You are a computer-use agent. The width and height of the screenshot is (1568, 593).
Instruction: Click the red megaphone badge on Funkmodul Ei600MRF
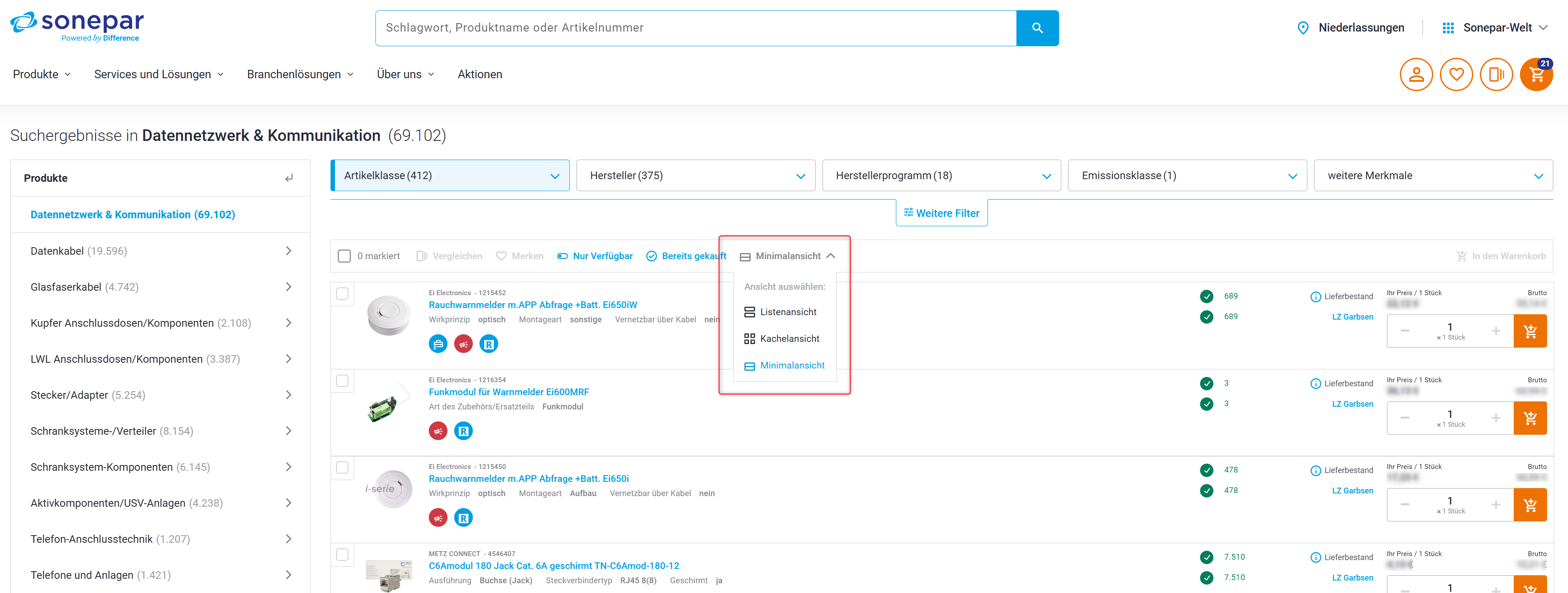tap(438, 431)
